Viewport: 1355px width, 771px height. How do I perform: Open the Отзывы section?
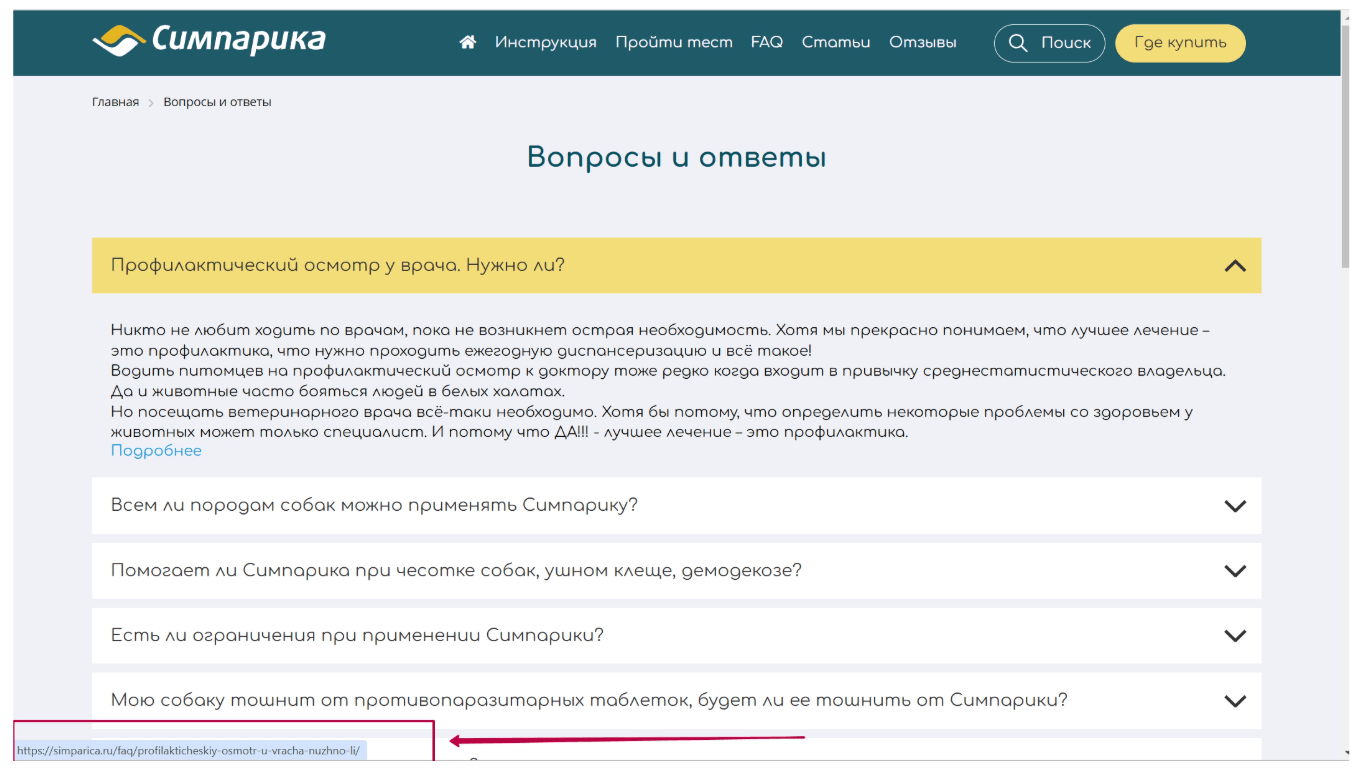point(923,42)
